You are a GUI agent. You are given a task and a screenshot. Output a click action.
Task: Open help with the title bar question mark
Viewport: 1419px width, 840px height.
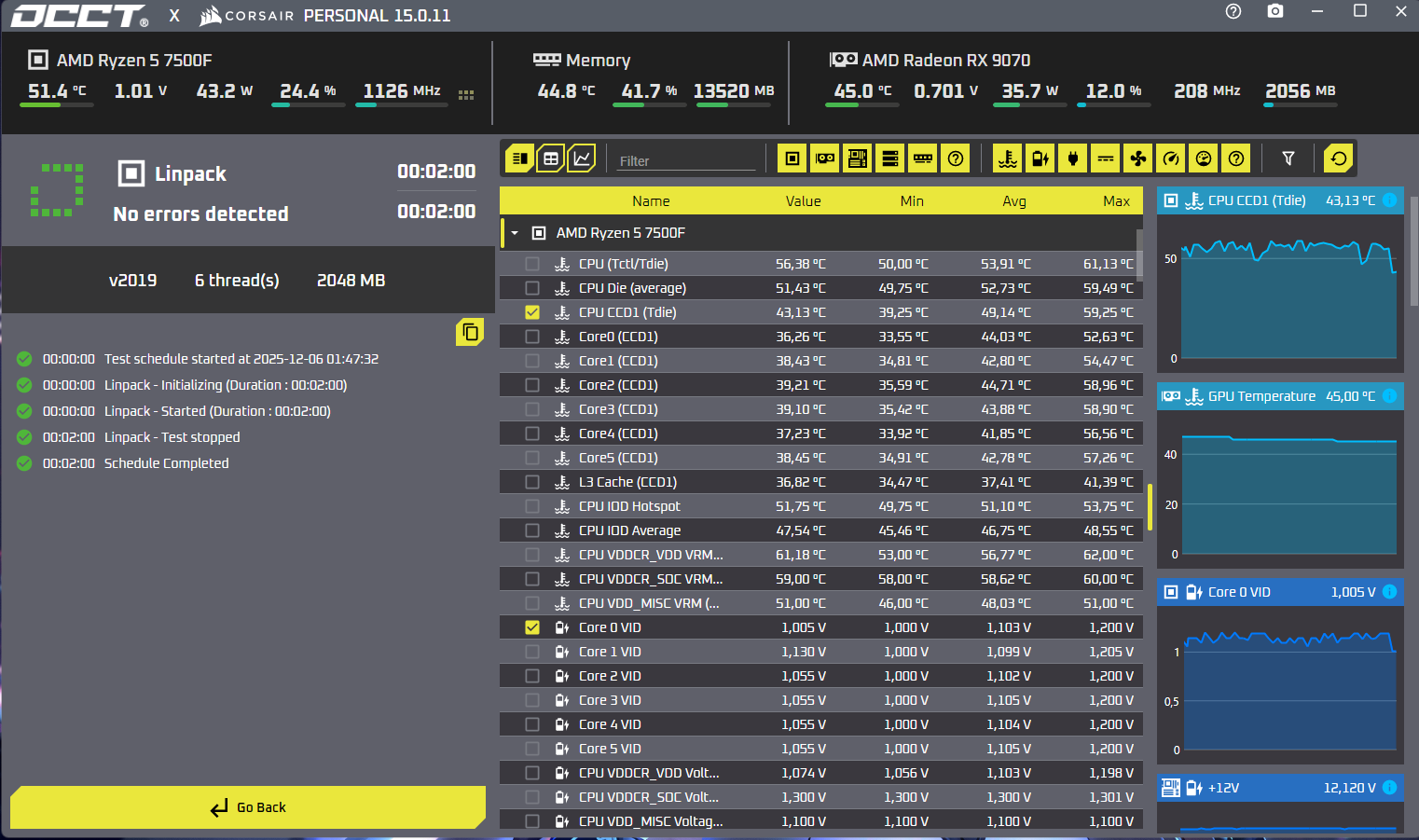(x=1233, y=11)
